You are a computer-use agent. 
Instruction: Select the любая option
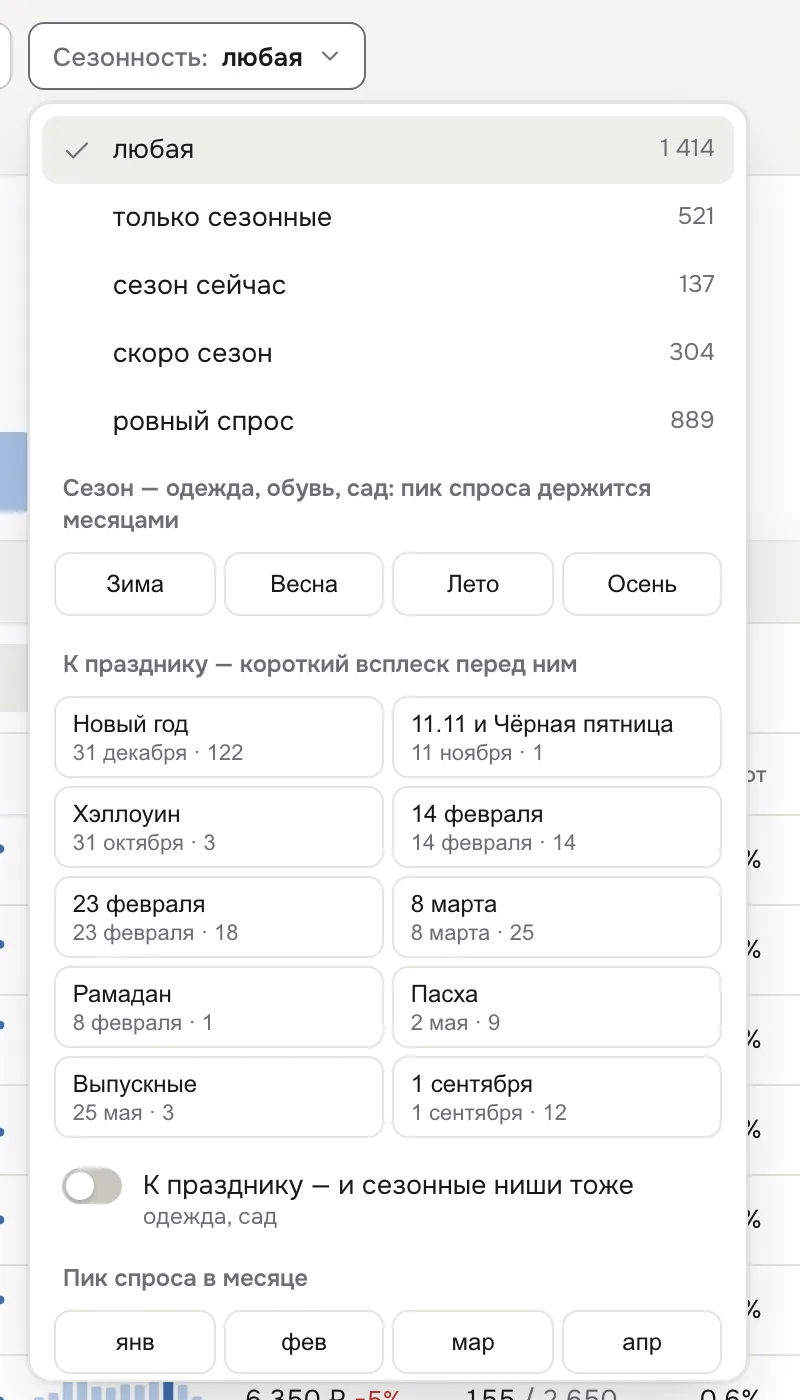[388, 150]
